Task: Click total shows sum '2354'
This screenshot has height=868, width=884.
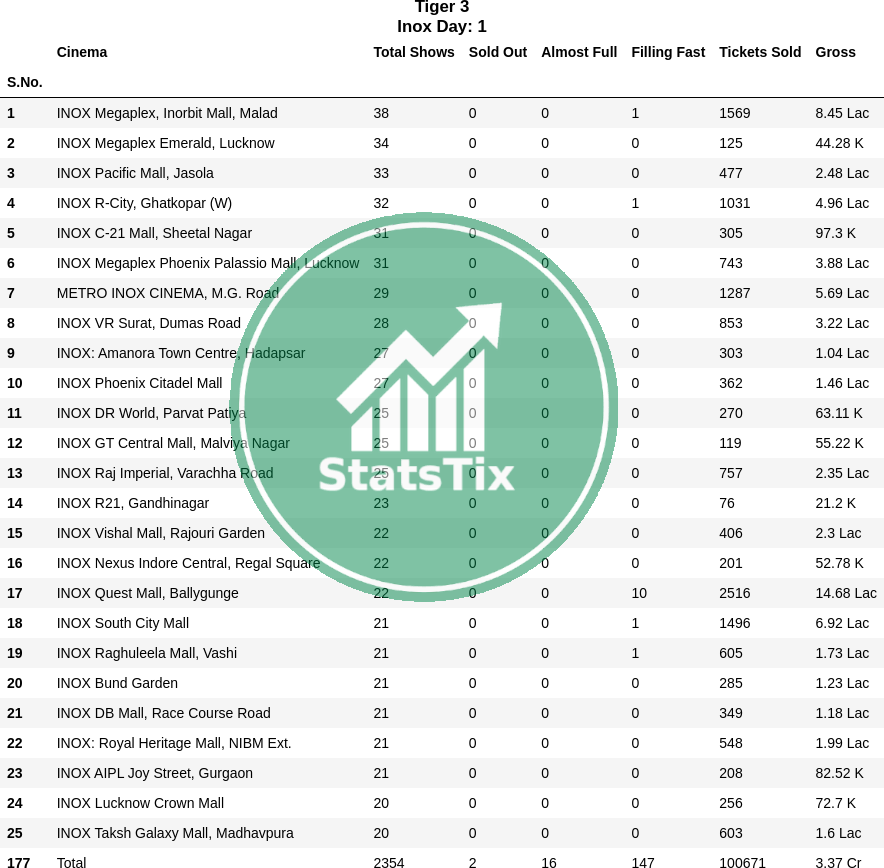Action: click(389, 862)
